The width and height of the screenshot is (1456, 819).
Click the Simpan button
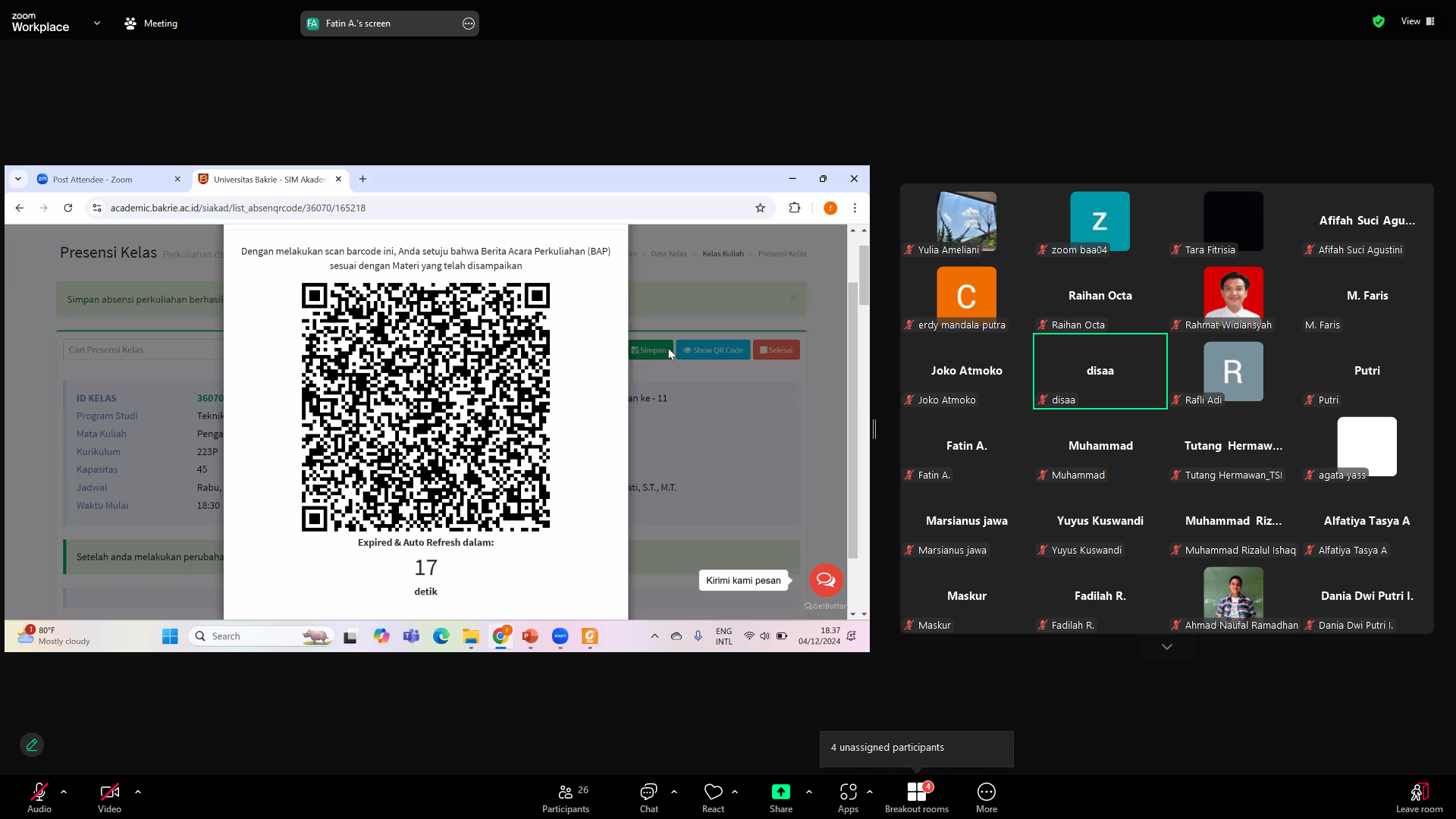coord(651,350)
